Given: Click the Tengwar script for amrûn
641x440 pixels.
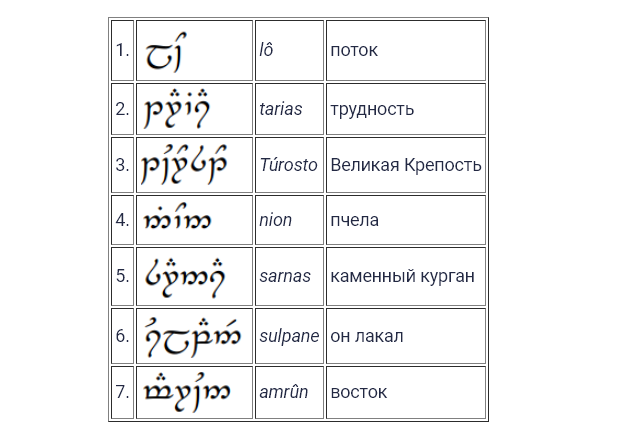Looking at the screenshot, I should pyautogui.click(x=187, y=392).
